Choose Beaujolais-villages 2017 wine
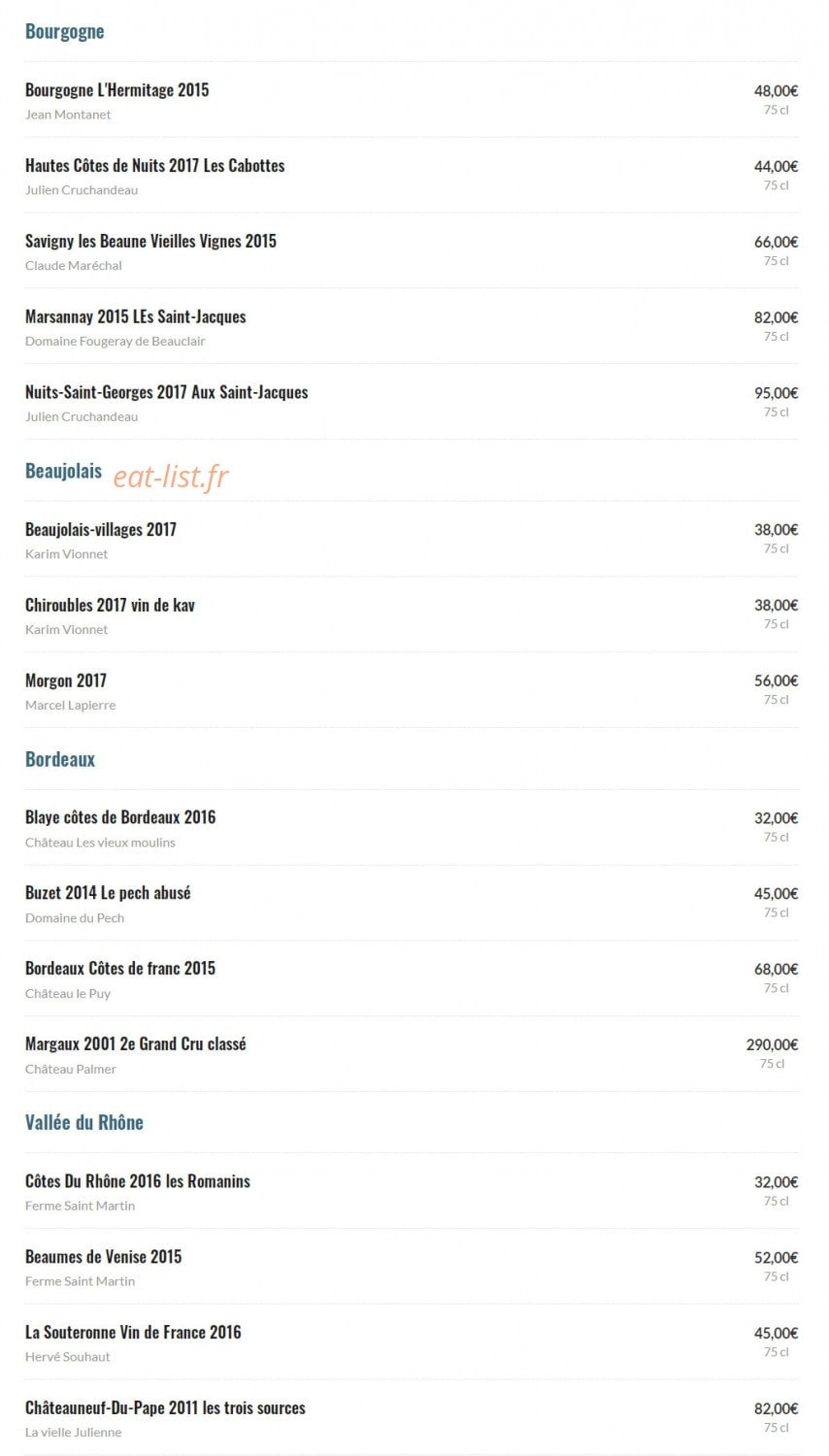This screenshot has height=1456, width=829. tap(101, 530)
